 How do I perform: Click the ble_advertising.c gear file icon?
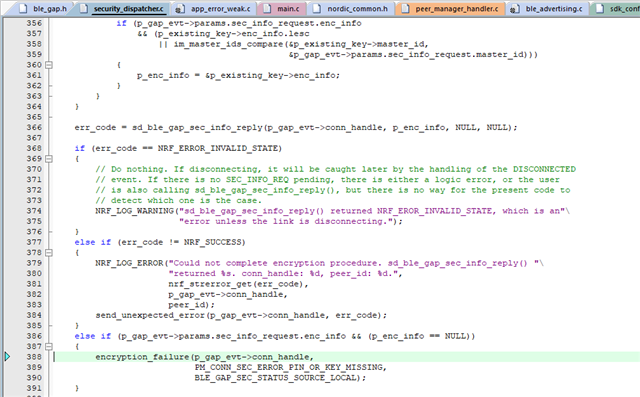point(515,9)
